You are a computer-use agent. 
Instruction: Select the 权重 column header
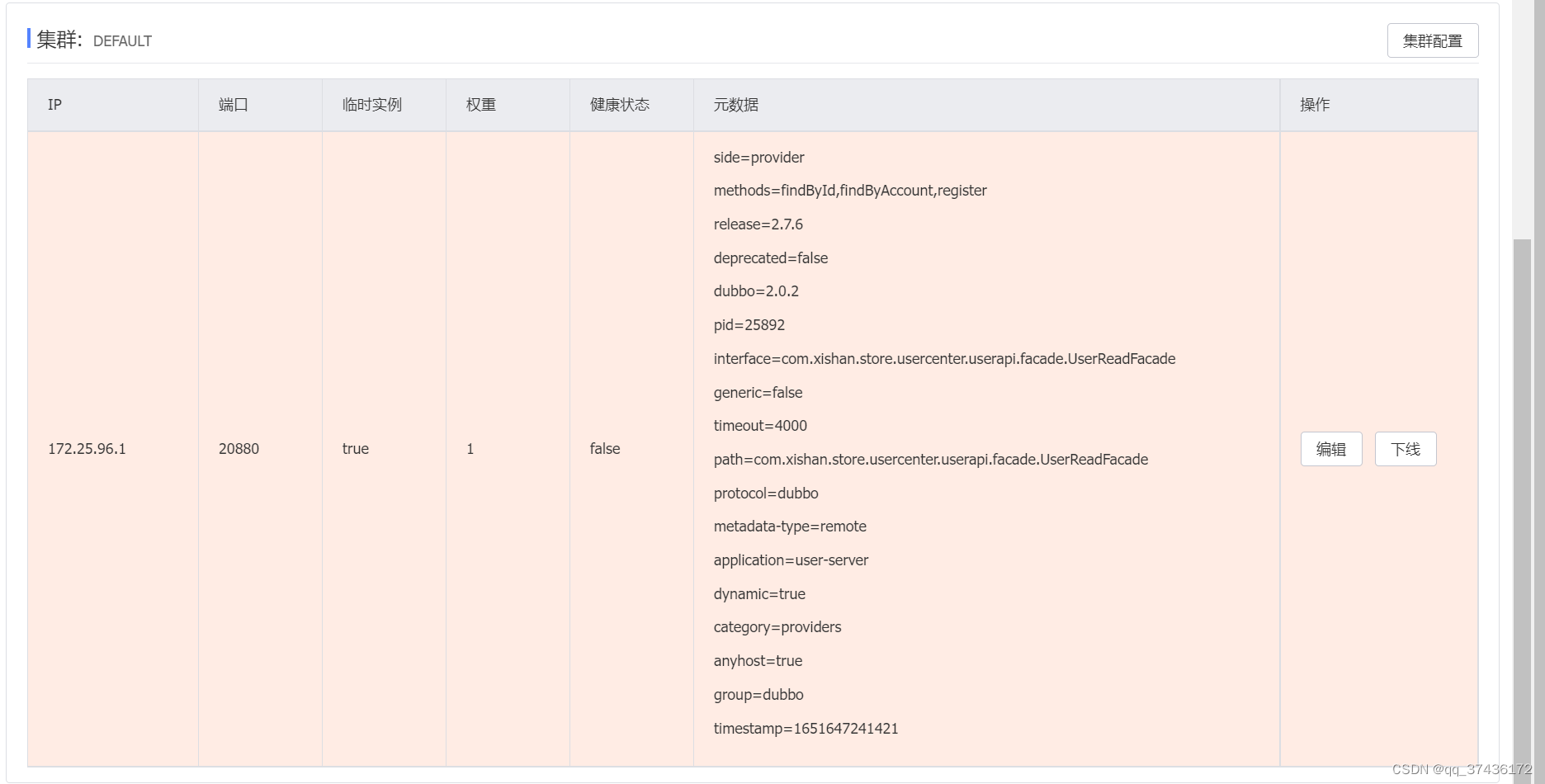point(508,105)
